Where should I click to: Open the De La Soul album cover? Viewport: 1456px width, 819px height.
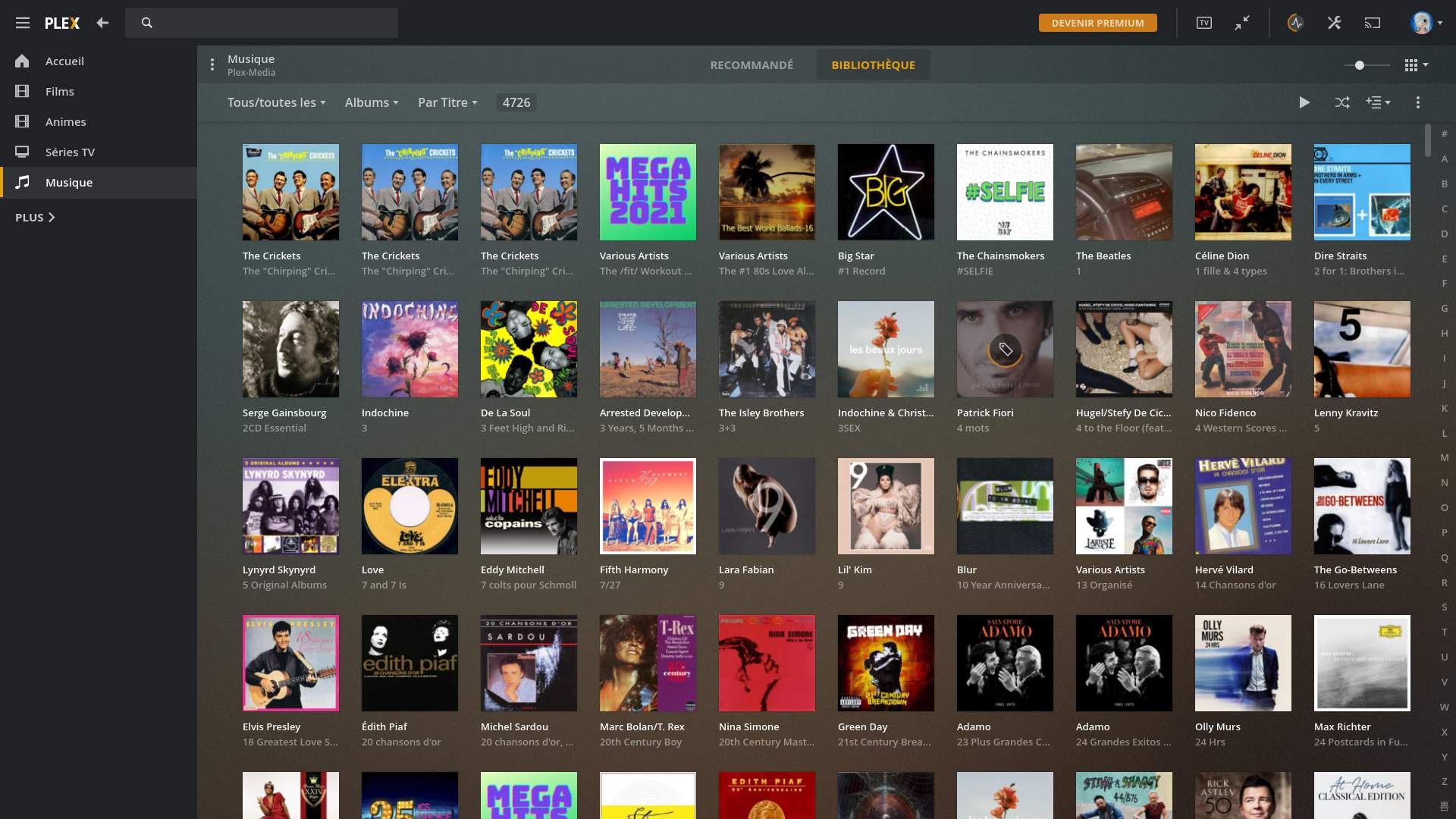[x=529, y=349]
